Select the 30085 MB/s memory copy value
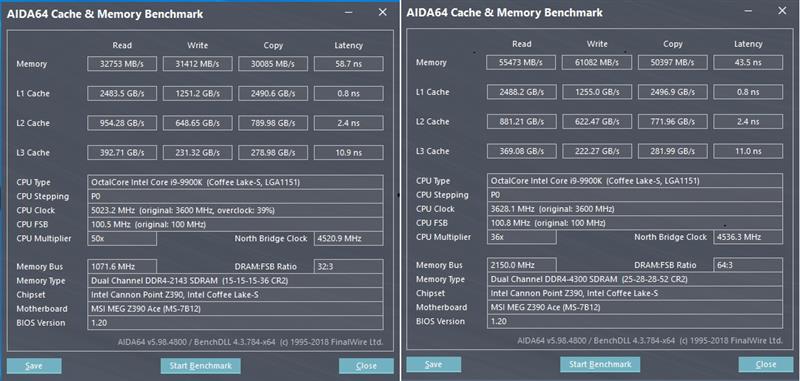The width and height of the screenshot is (800, 381). tap(273, 64)
